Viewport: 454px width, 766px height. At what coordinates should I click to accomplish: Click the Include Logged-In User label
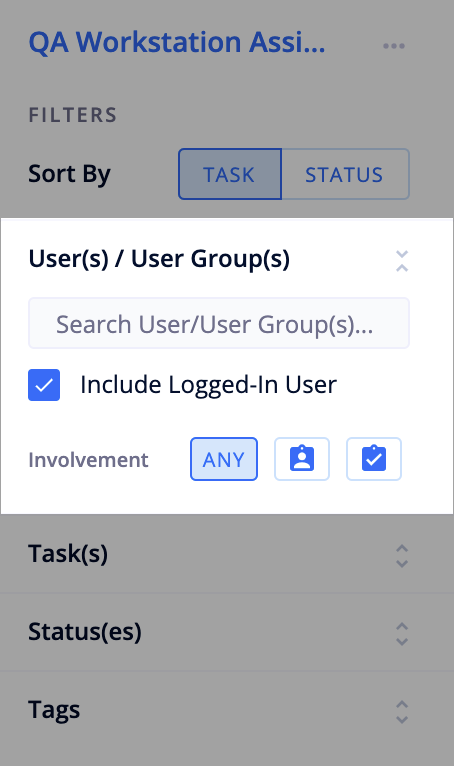[x=209, y=385]
